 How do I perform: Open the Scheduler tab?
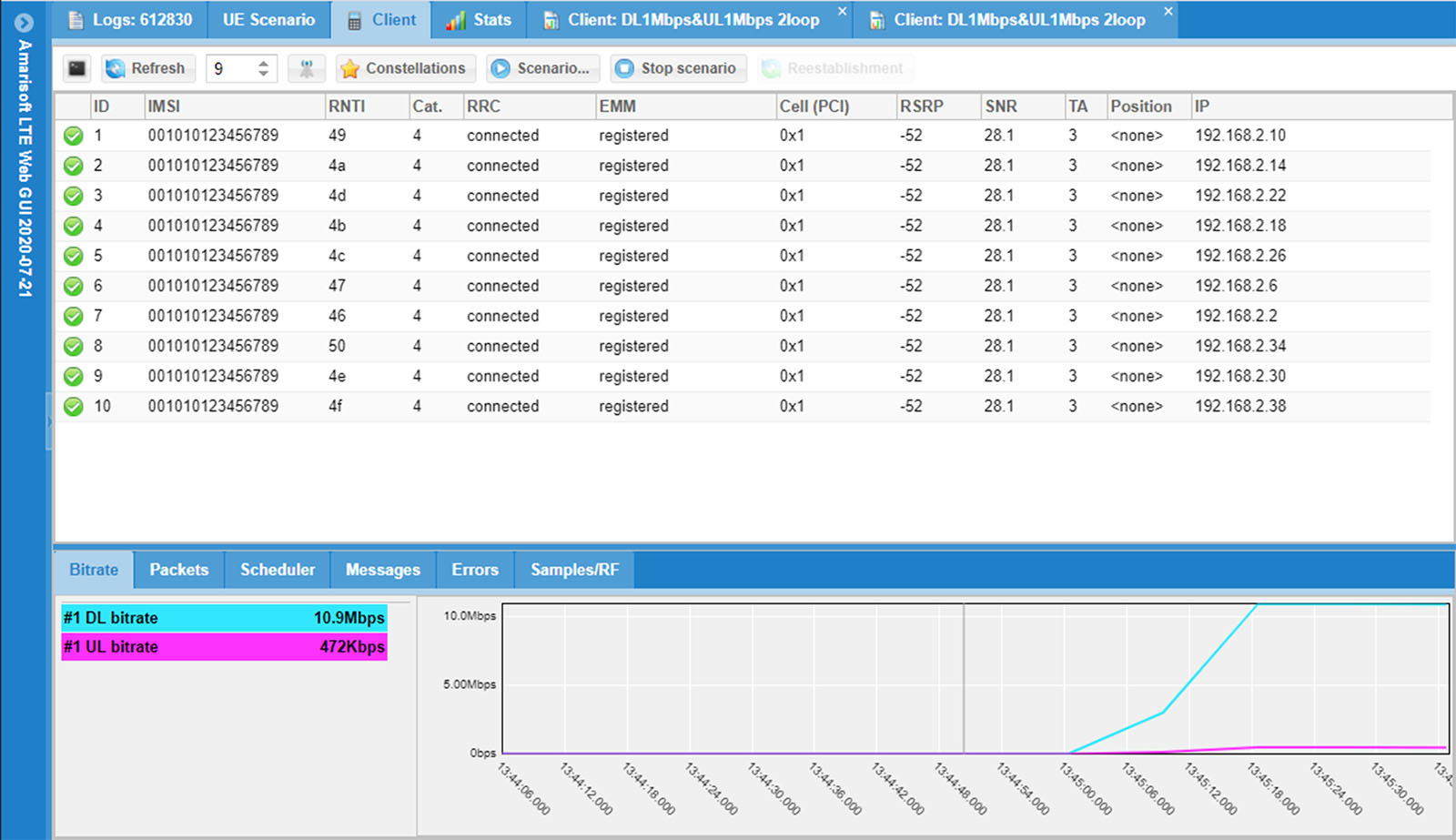278,570
